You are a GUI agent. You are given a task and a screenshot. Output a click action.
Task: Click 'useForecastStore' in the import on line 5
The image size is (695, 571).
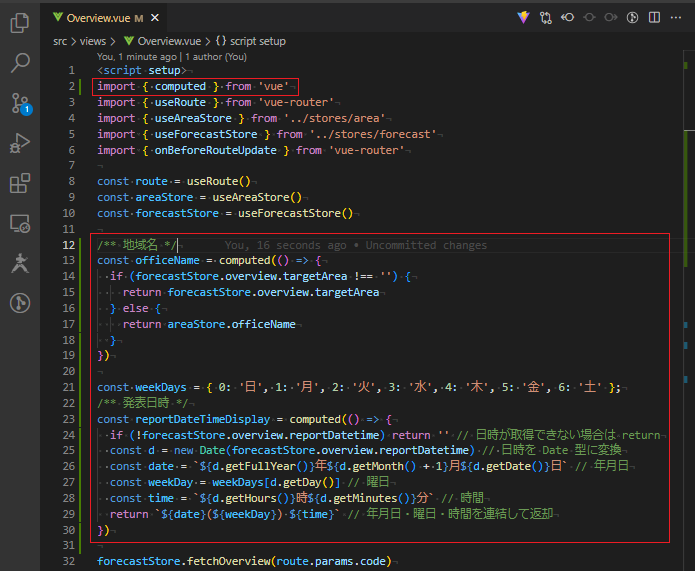(206, 134)
